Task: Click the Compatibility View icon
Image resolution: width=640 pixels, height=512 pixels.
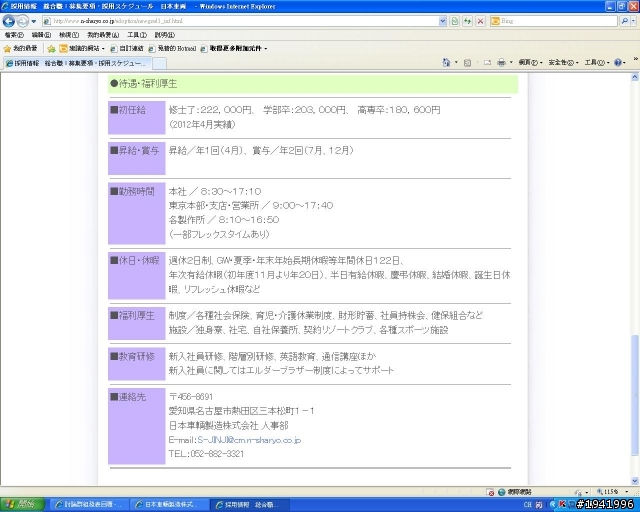Action: tap(455, 21)
